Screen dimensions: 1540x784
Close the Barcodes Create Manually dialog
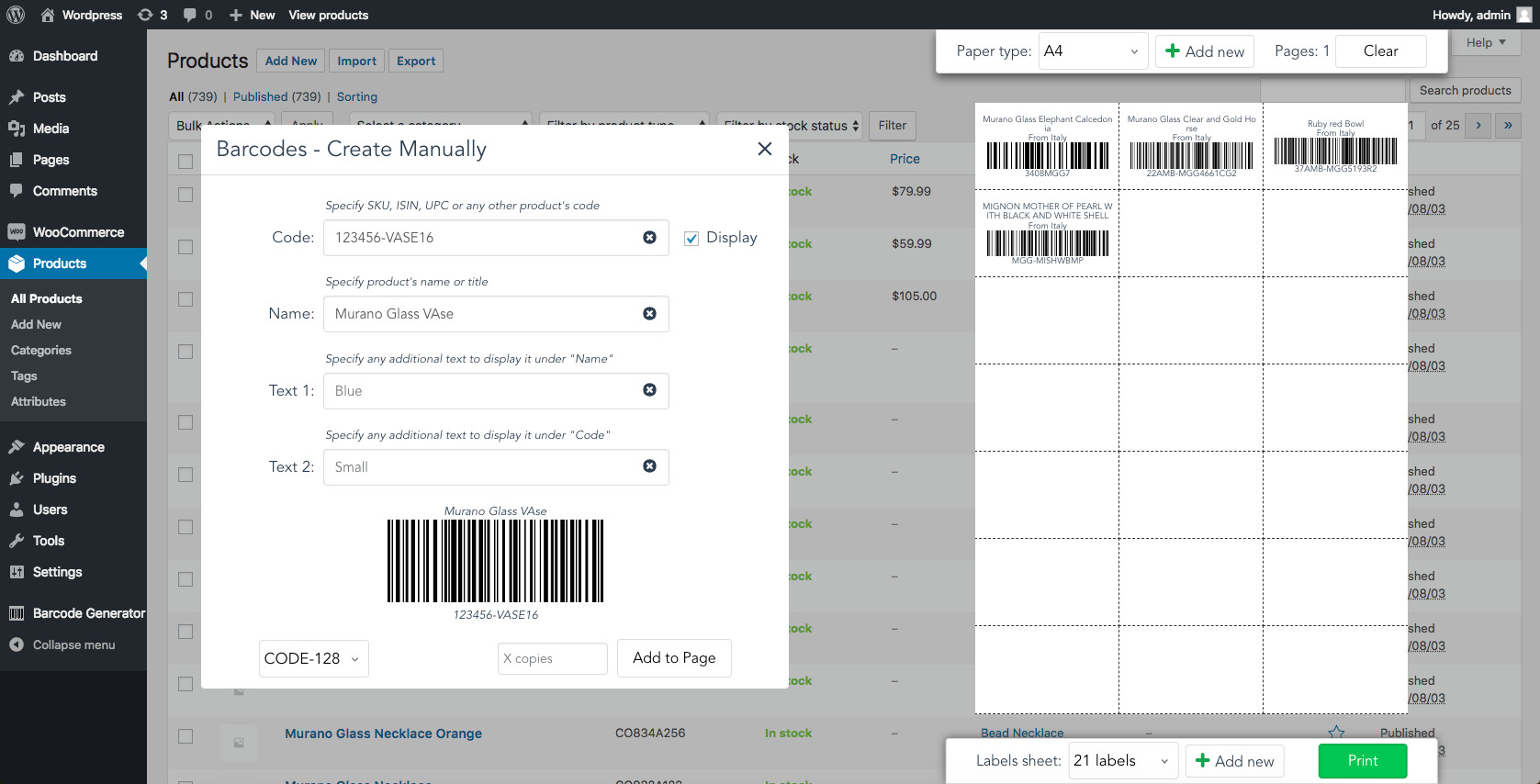(x=764, y=149)
